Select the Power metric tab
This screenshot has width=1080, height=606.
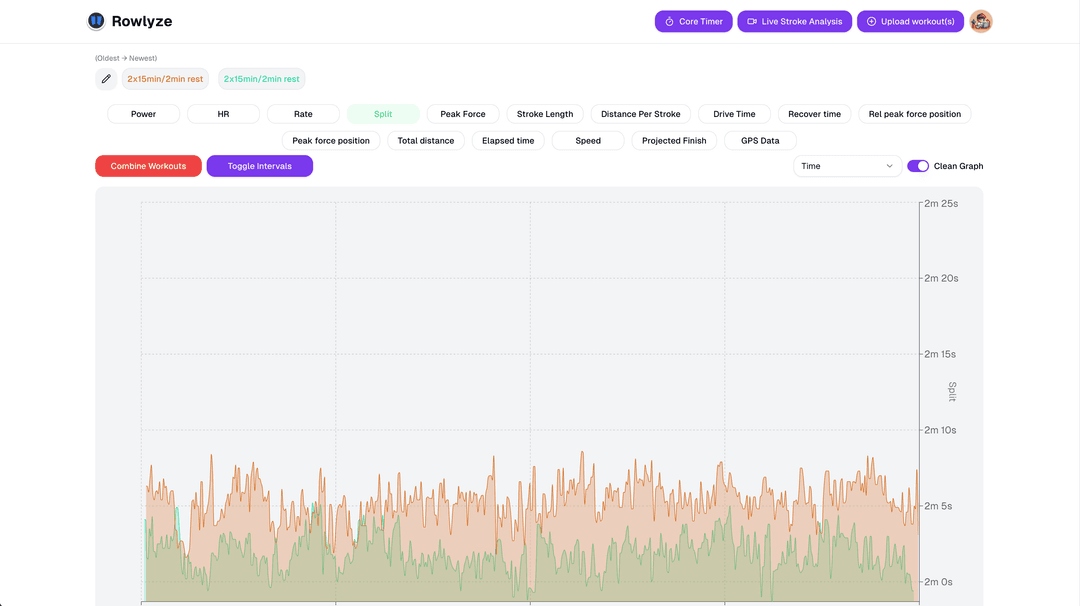pos(143,114)
